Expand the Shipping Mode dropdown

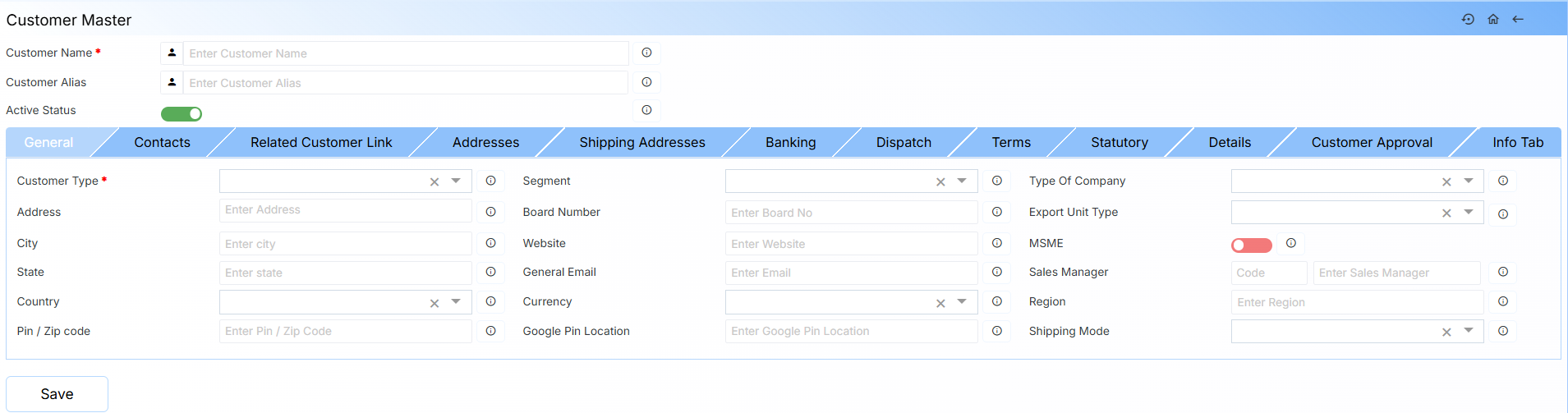tap(1468, 331)
